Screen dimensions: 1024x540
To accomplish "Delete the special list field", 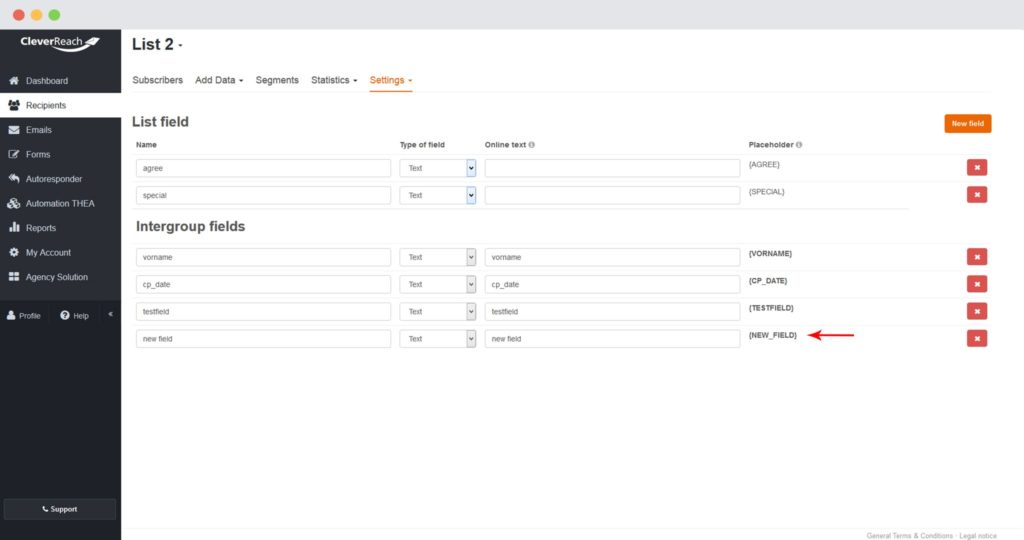I will click(977, 195).
